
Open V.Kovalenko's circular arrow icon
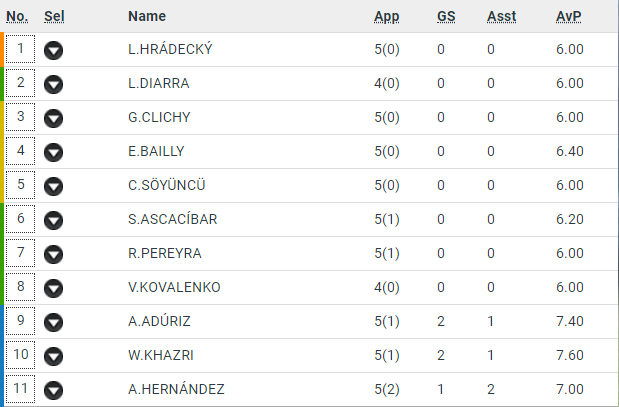coord(54,288)
